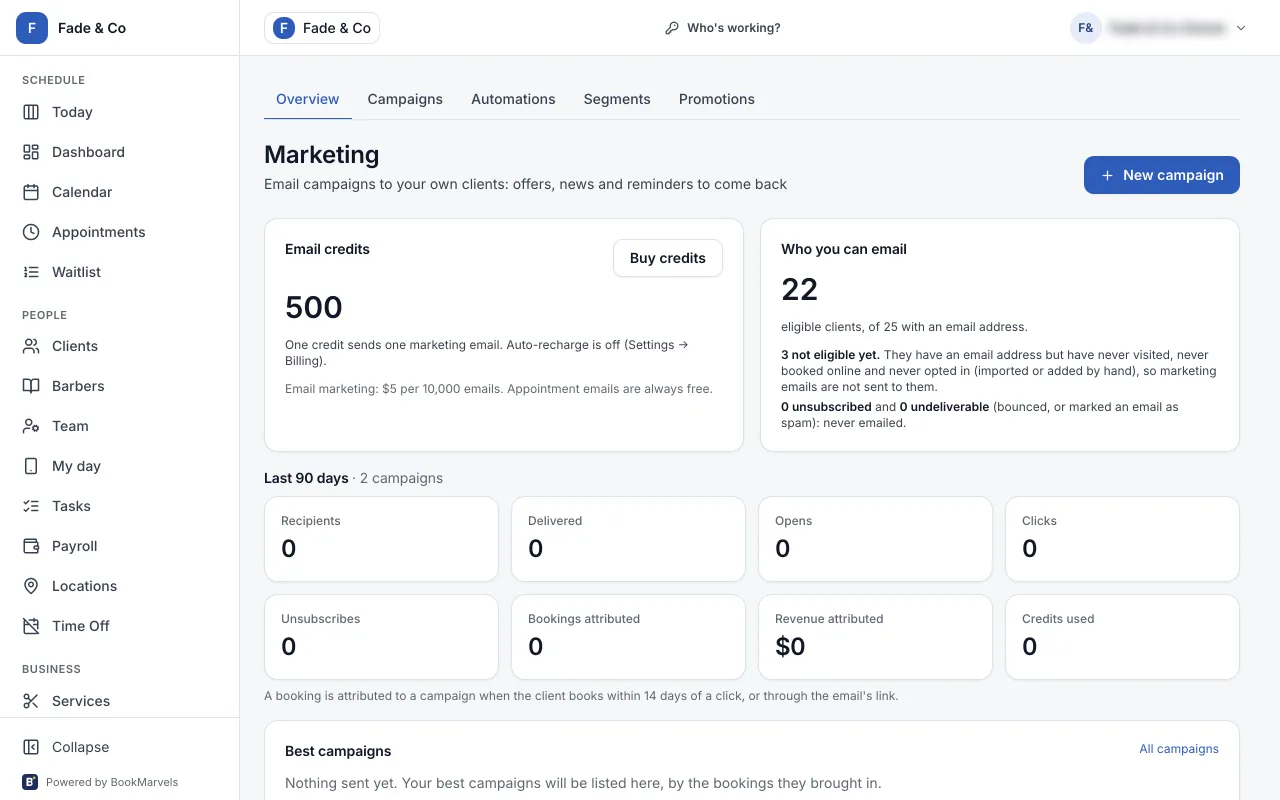Click the Locations pin icon
Image resolution: width=1280 pixels, height=800 pixels.
click(x=31, y=586)
